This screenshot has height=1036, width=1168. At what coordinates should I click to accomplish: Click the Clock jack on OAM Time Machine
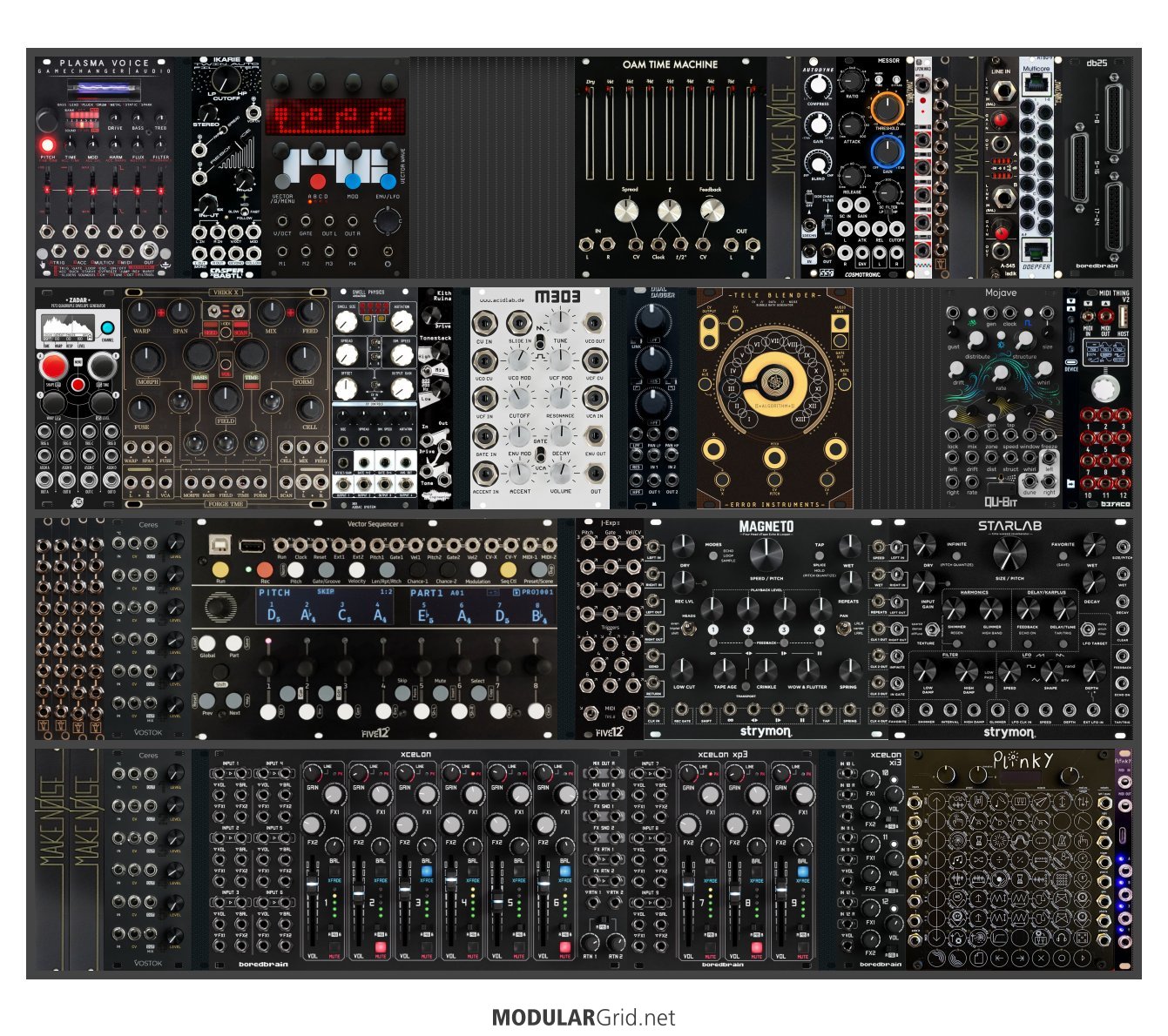[x=658, y=245]
